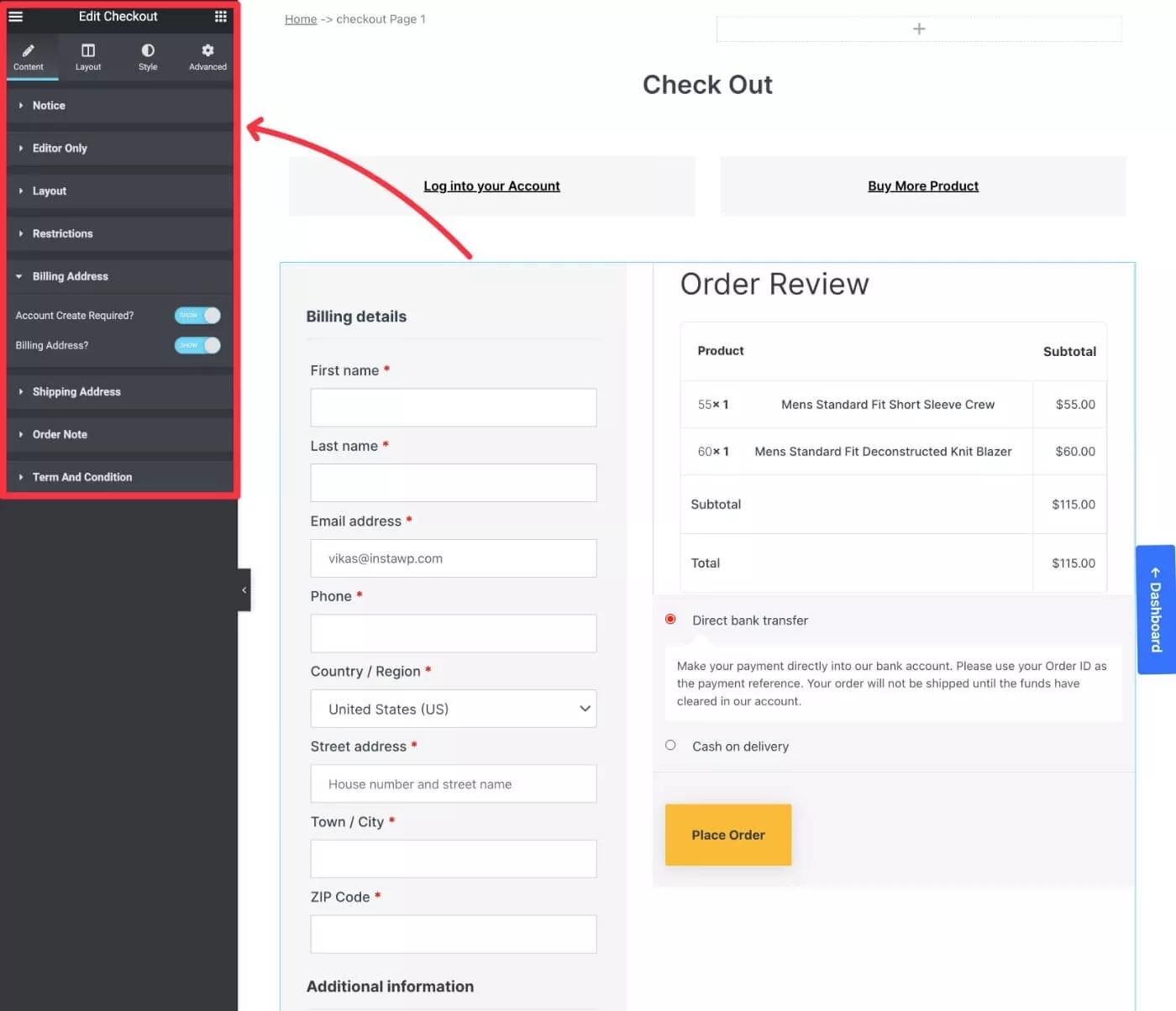Click the Street address field
This screenshot has width=1176, height=1011.
(x=454, y=783)
